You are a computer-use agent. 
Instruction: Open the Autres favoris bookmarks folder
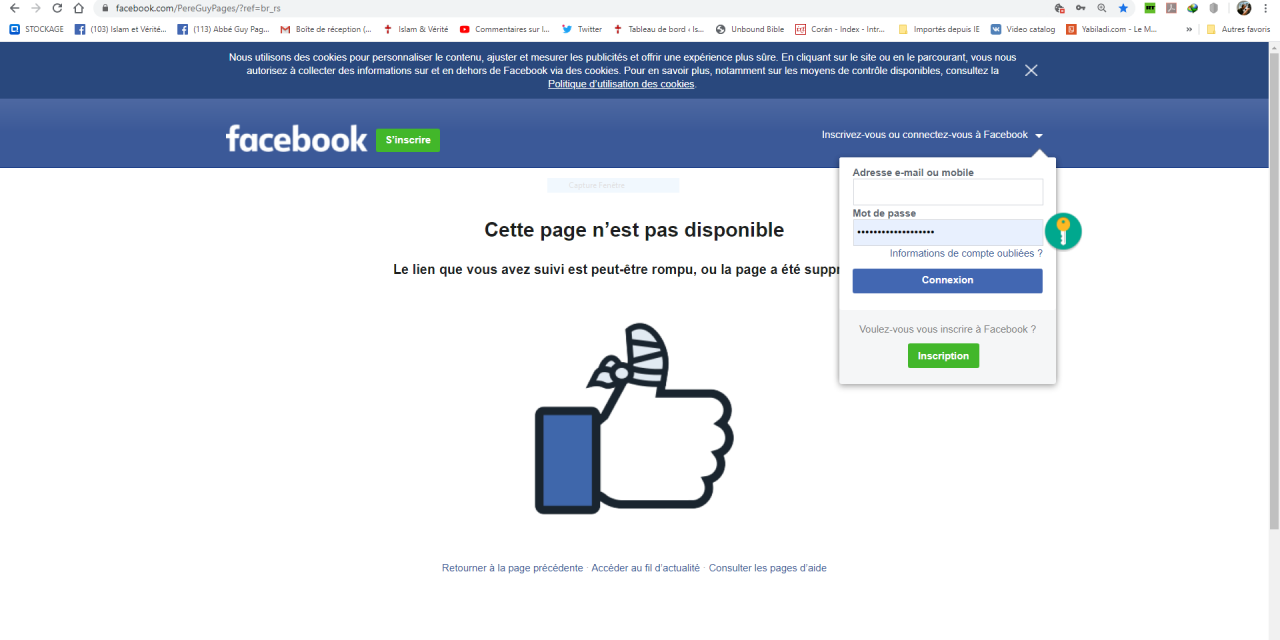pos(1238,29)
